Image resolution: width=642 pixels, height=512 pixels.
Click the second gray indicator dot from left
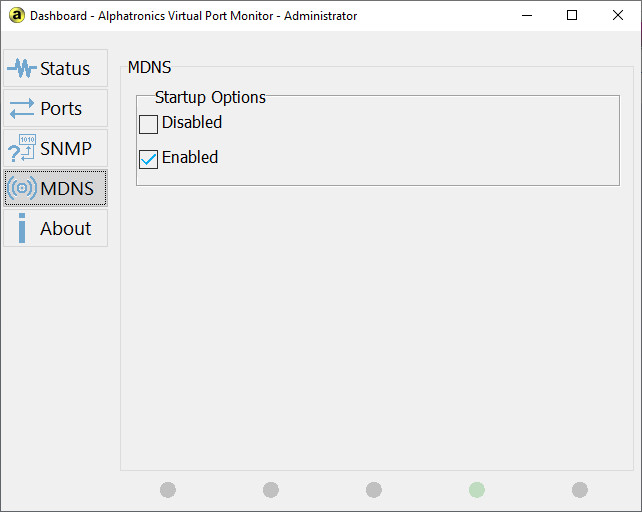pyautogui.click(x=271, y=490)
